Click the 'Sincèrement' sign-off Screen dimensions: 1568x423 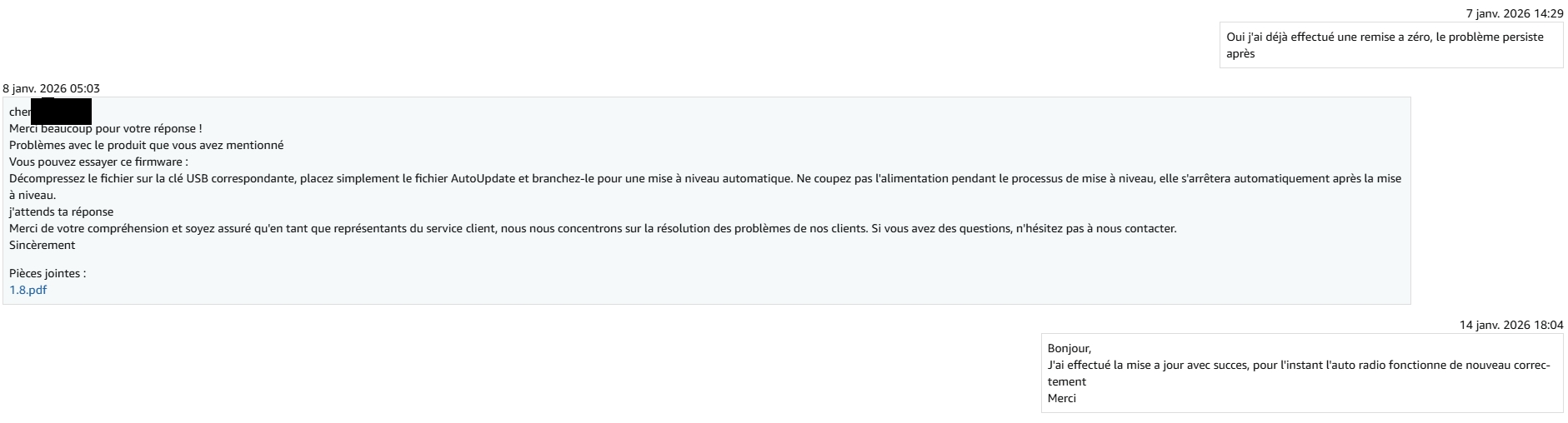coord(42,245)
